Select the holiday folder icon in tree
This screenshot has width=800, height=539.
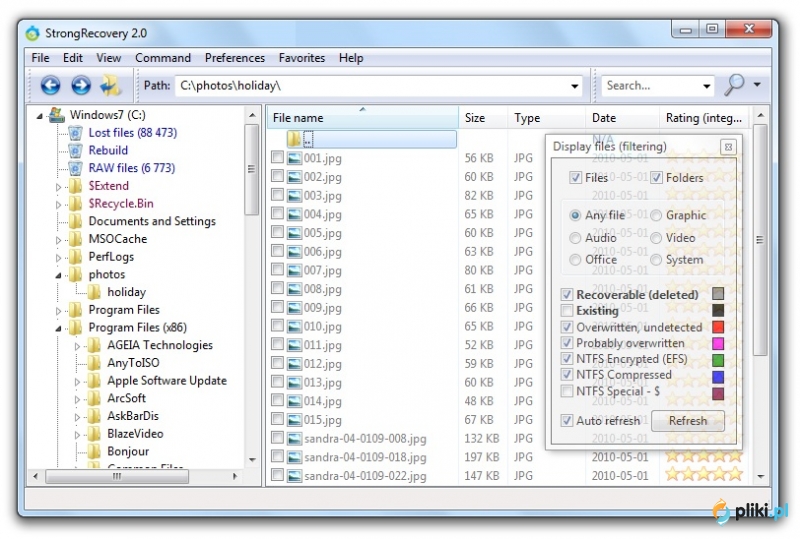click(x=94, y=292)
